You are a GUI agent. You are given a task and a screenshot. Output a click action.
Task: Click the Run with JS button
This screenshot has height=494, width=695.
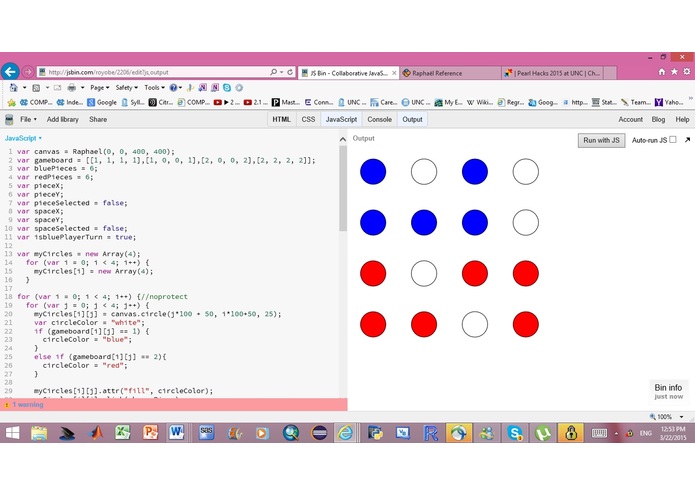tap(601, 140)
